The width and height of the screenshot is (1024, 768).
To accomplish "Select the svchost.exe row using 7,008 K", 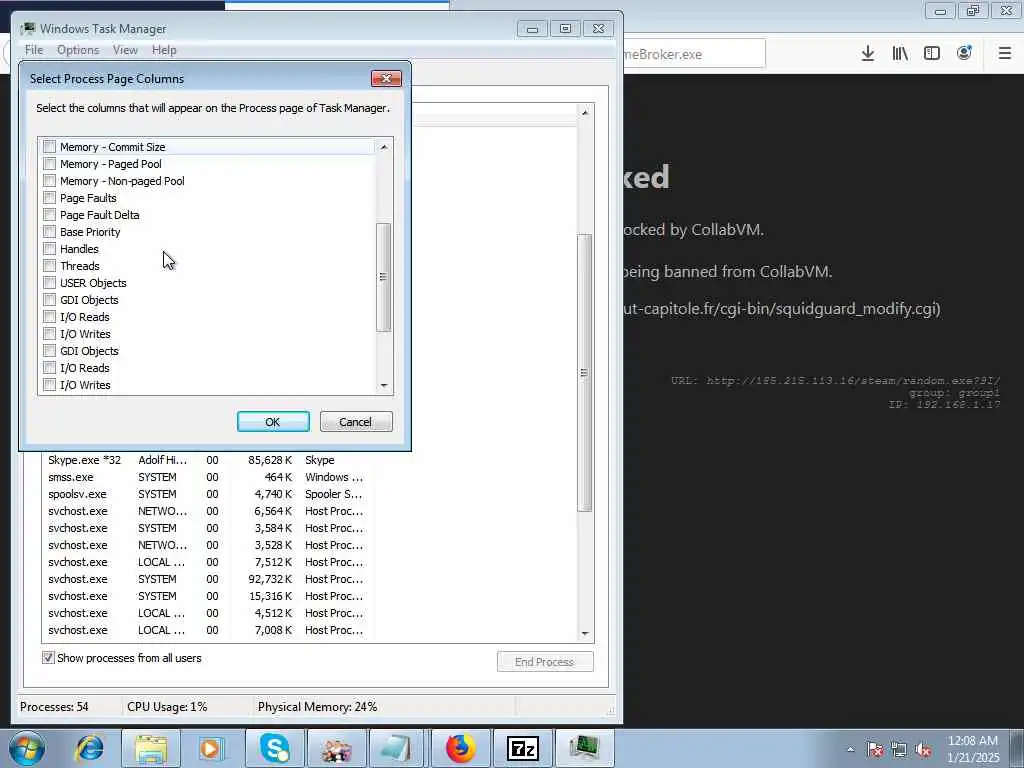I will tap(206, 630).
